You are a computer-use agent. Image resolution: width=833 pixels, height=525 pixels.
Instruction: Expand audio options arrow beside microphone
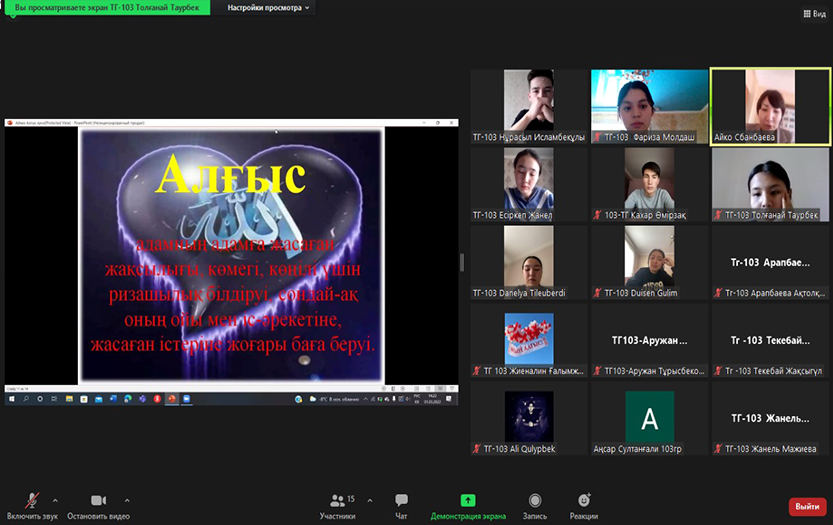[x=55, y=500]
